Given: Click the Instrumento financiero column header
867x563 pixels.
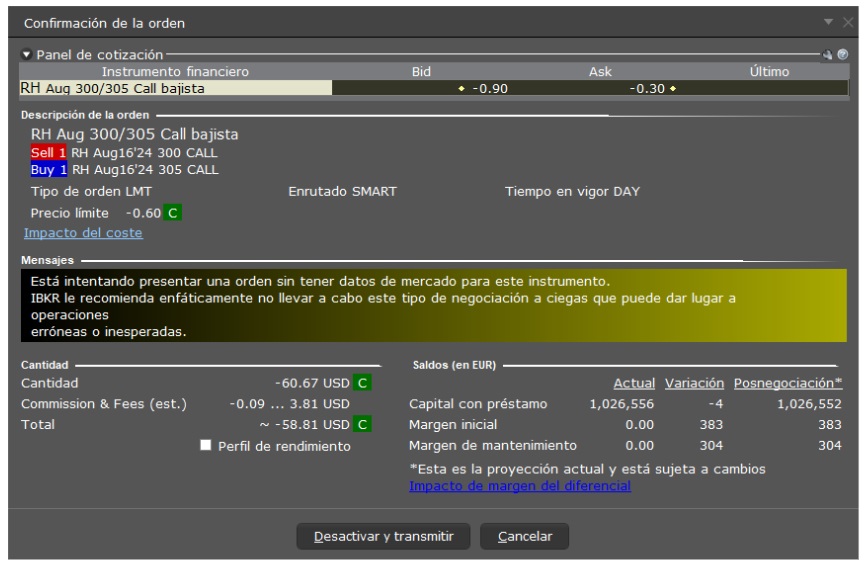Looking at the screenshot, I should (x=175, y=71).
